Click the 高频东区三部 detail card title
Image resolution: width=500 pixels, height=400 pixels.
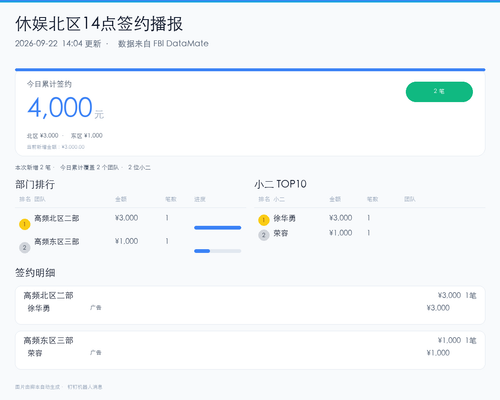[x=48, y=341]
